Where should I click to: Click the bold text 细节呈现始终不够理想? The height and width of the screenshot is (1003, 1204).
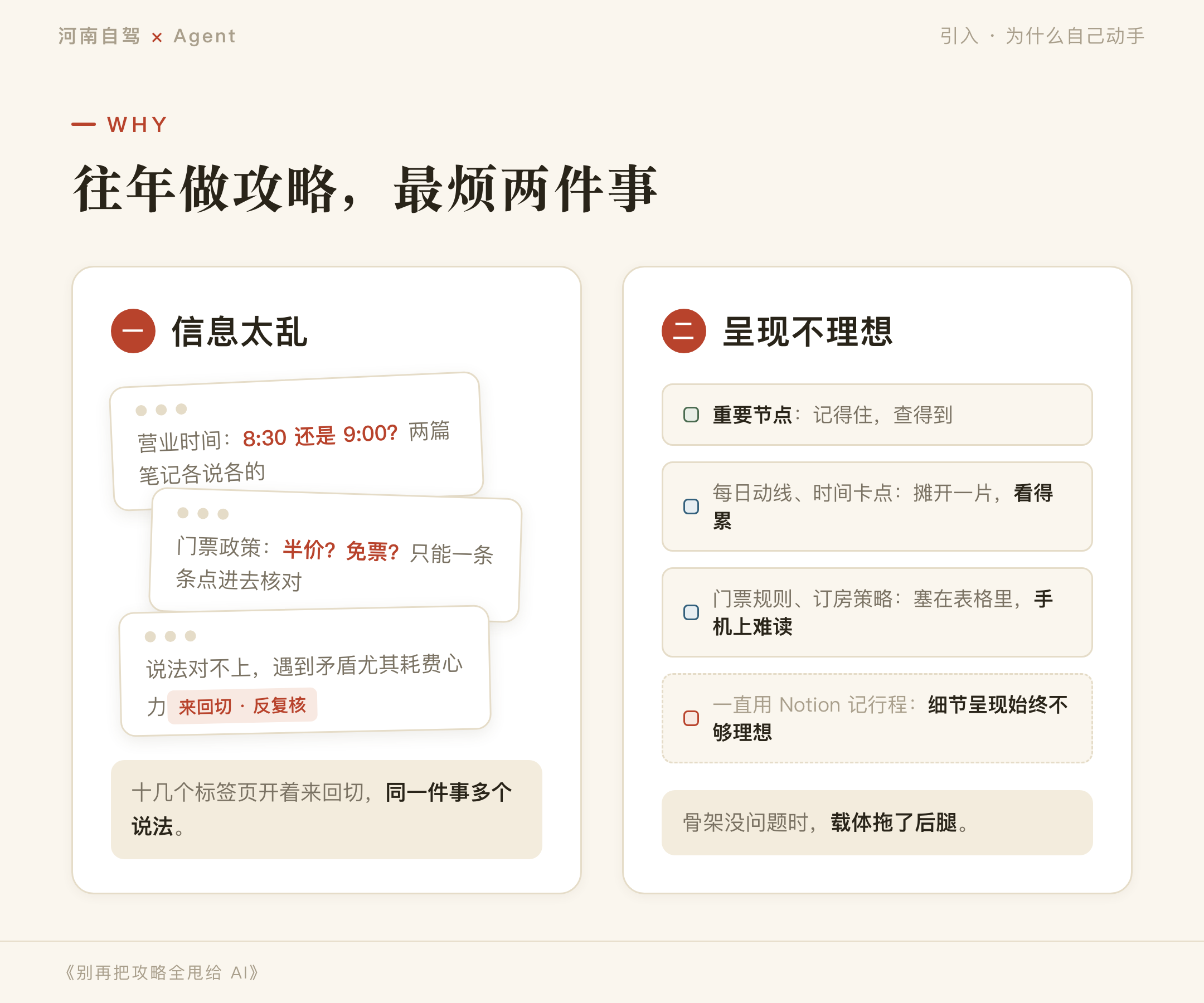coord(890,718)
